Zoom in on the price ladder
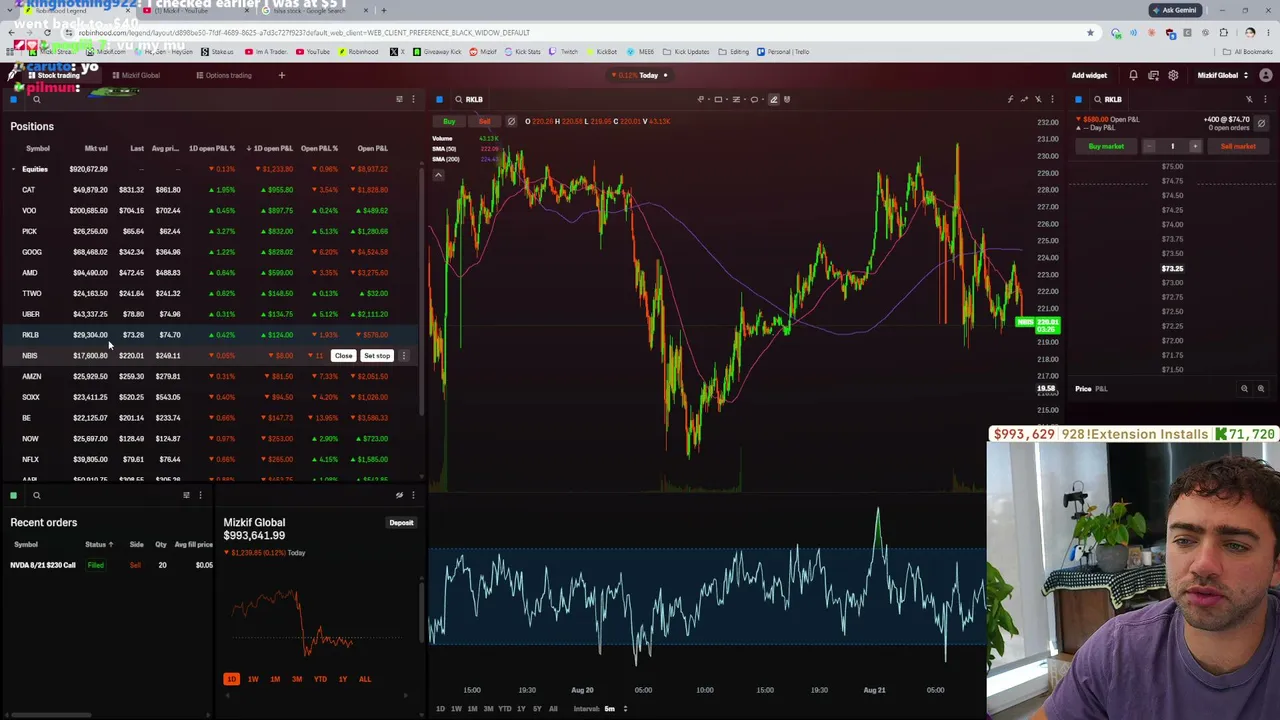Viewport: 1280px width, 720px height. tap(1261, 389)
